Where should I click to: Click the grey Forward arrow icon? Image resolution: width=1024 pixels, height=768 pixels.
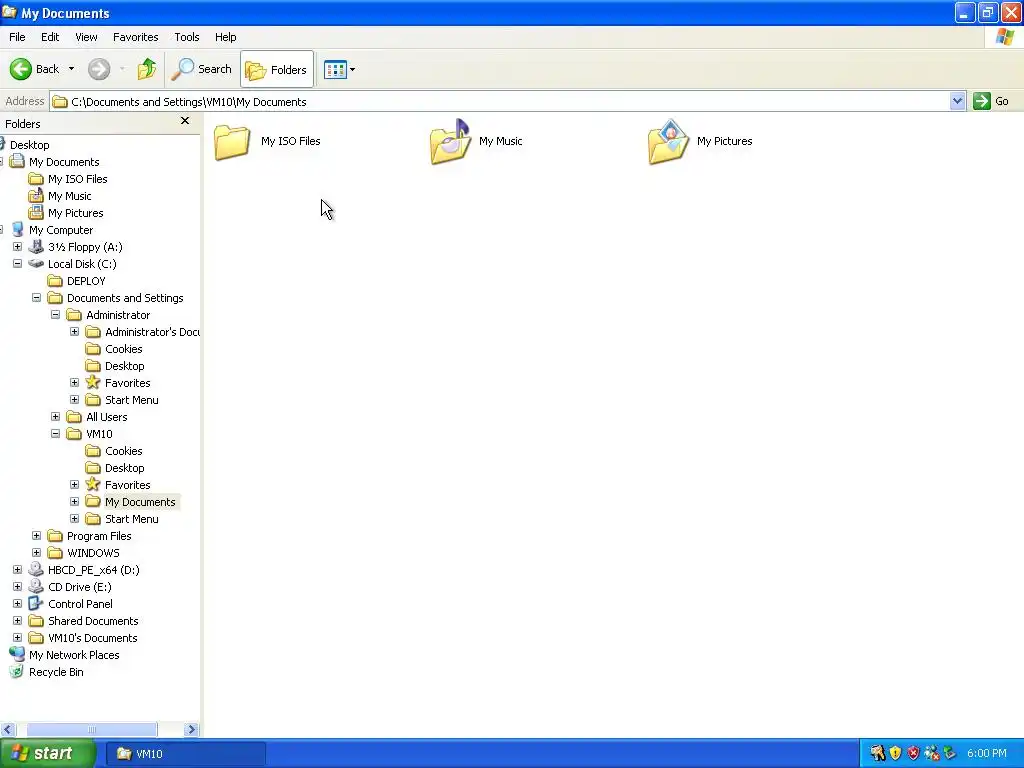99,69
